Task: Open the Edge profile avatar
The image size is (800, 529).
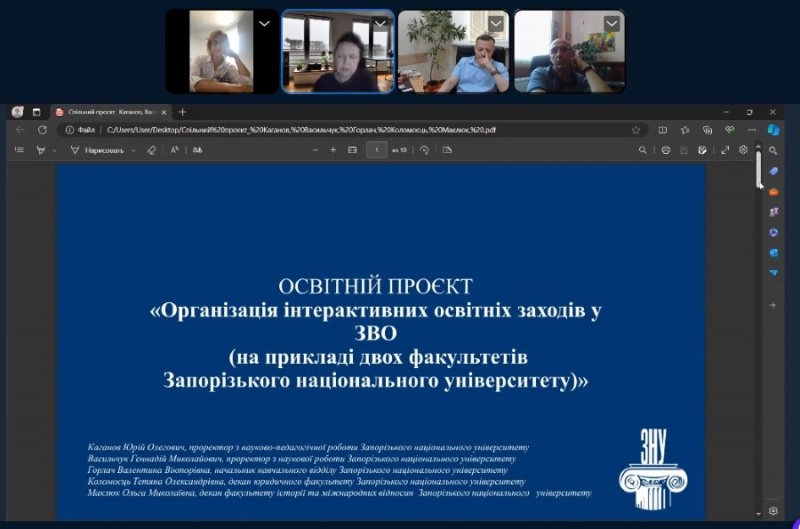Action: click(17, 112)
